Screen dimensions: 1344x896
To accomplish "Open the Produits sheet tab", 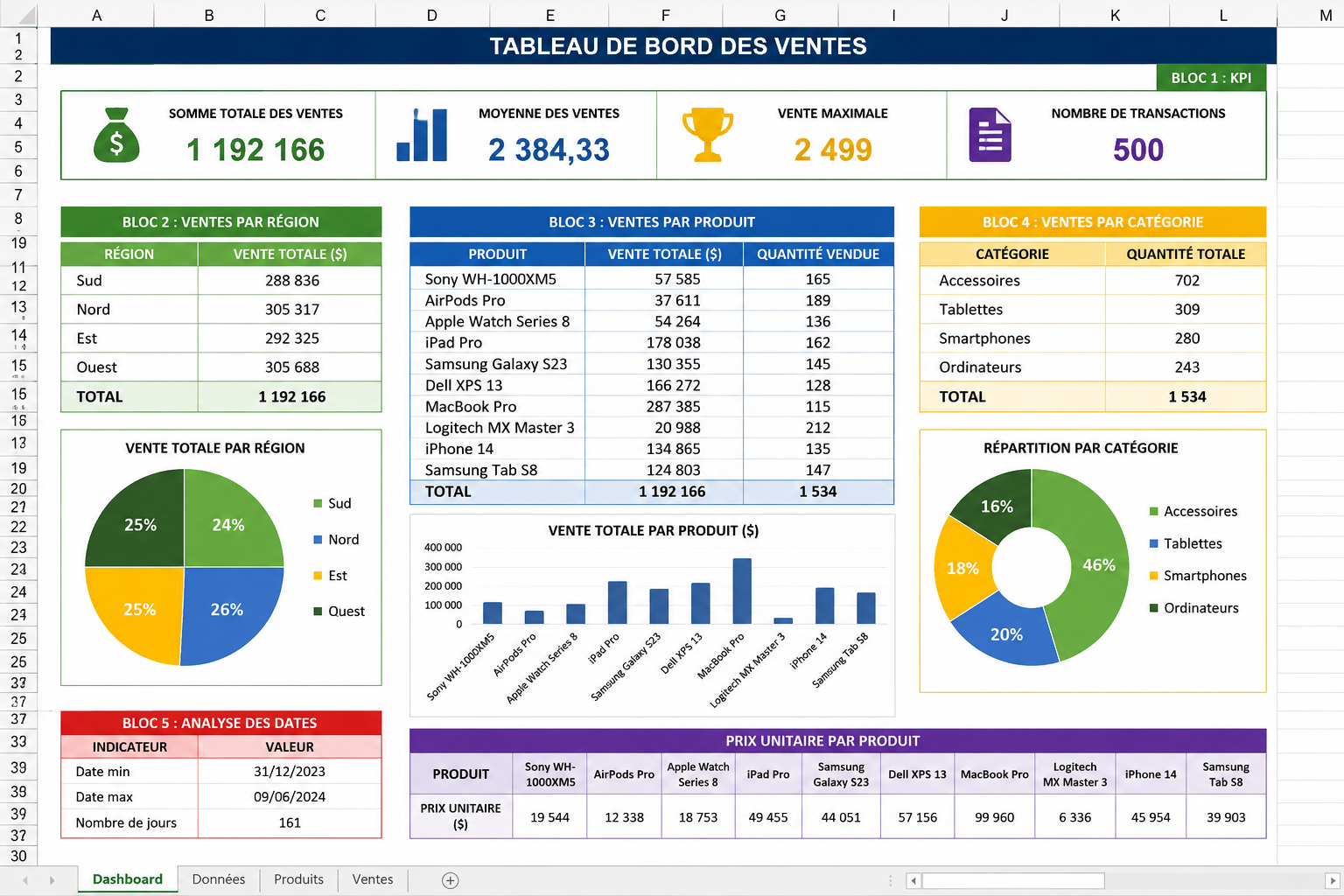I will (298, 879).
